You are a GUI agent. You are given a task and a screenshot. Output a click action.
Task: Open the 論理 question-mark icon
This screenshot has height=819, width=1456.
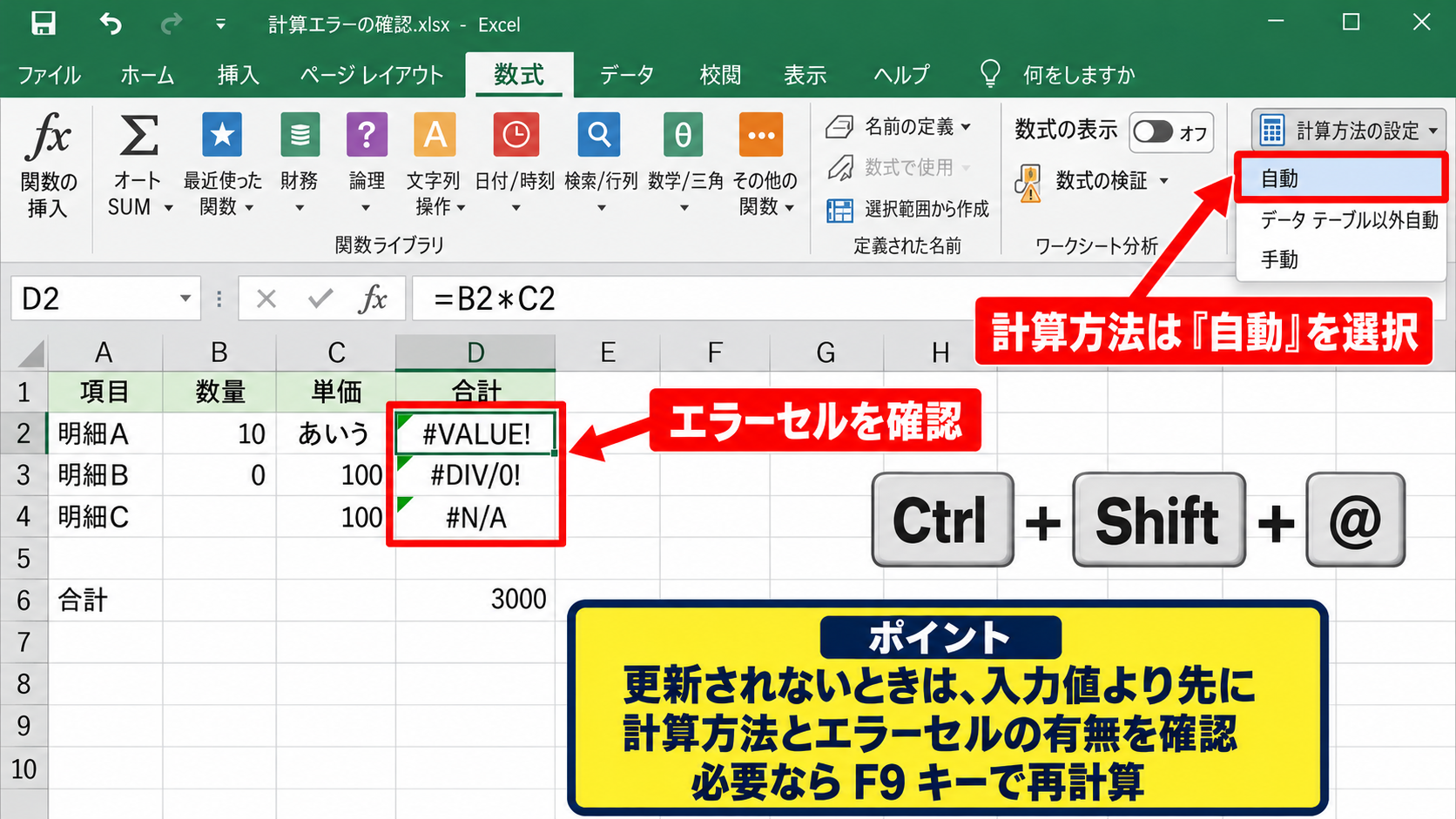point(367,135)
